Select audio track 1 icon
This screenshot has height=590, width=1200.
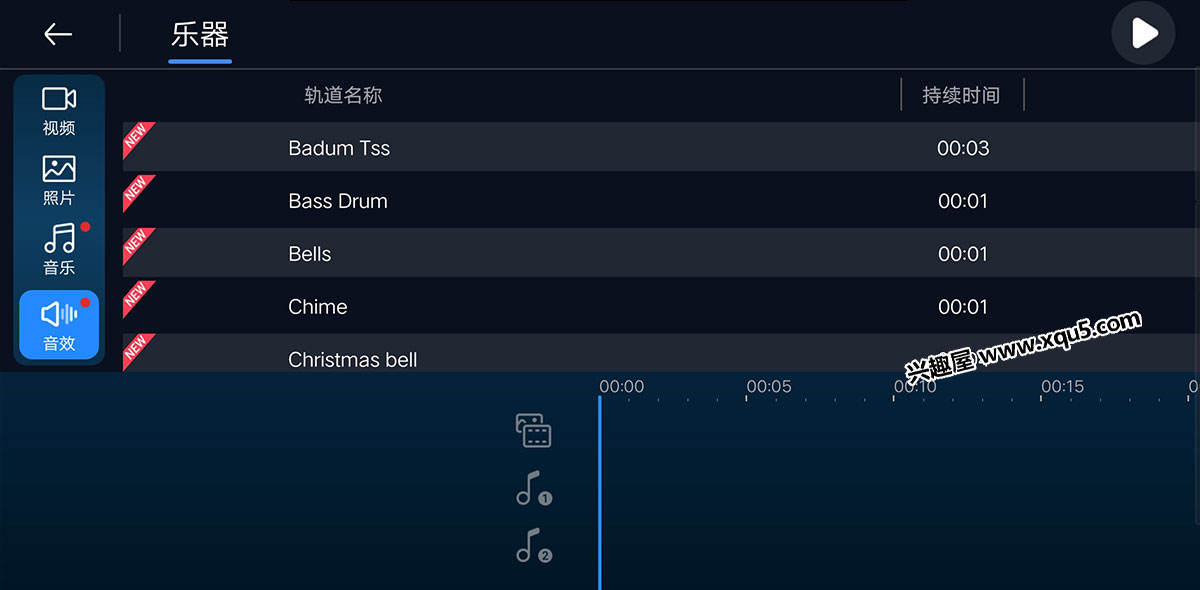[x=533, y=488]
